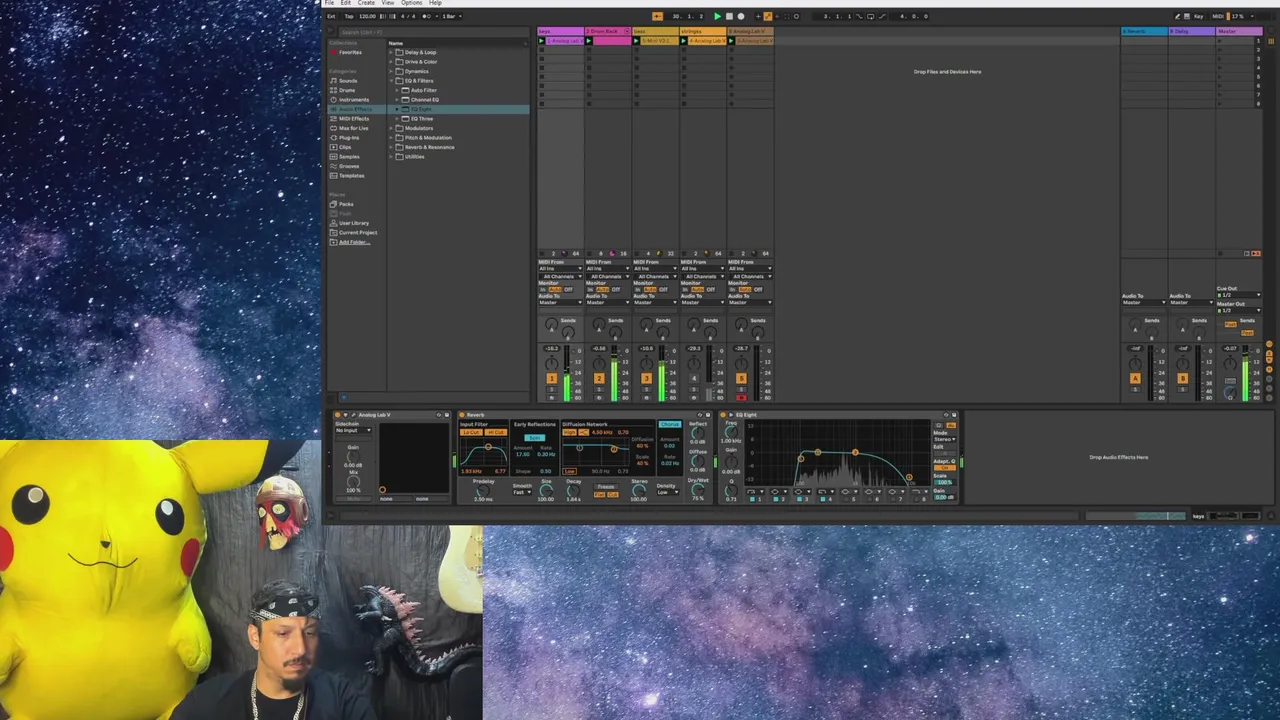
Task: Select Plug-Ins category in browser
Action: click(x=349, y=138)
